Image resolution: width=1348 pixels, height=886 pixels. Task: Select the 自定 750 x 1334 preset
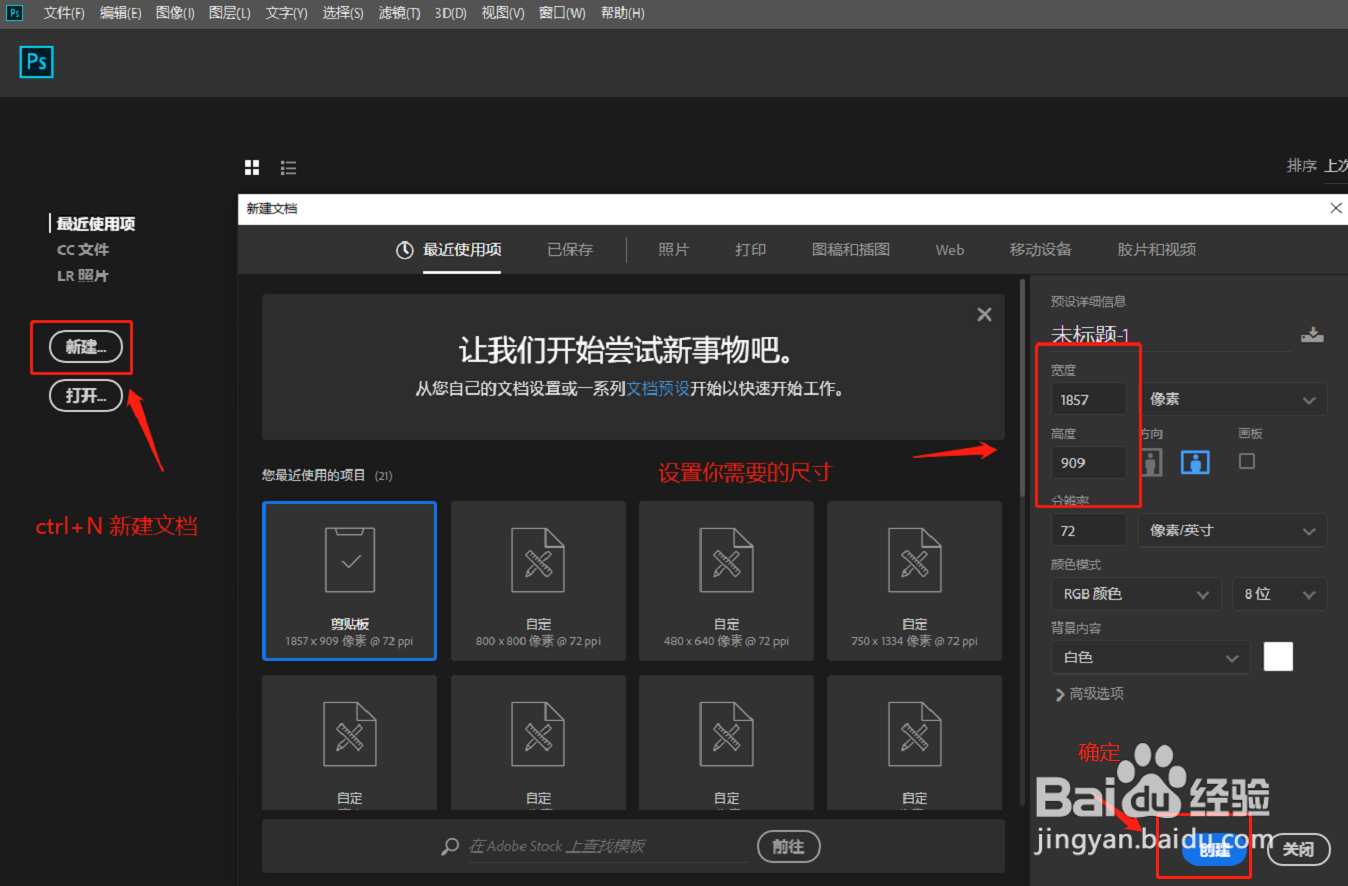[x=914, y=581]
